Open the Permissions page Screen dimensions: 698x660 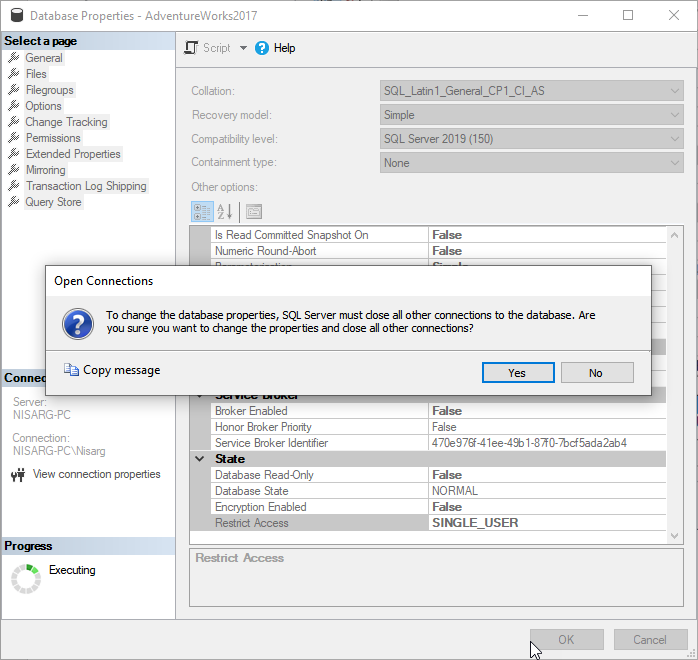(x=53, y=138)
